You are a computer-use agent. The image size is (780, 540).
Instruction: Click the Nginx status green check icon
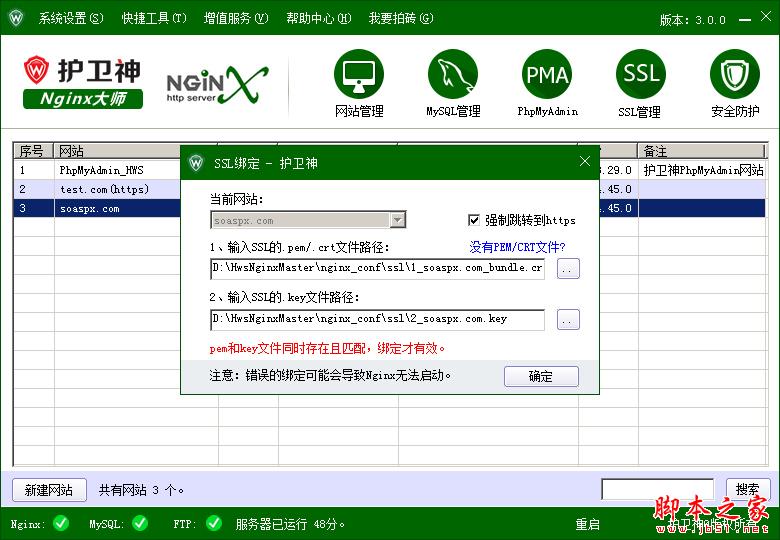61,523
